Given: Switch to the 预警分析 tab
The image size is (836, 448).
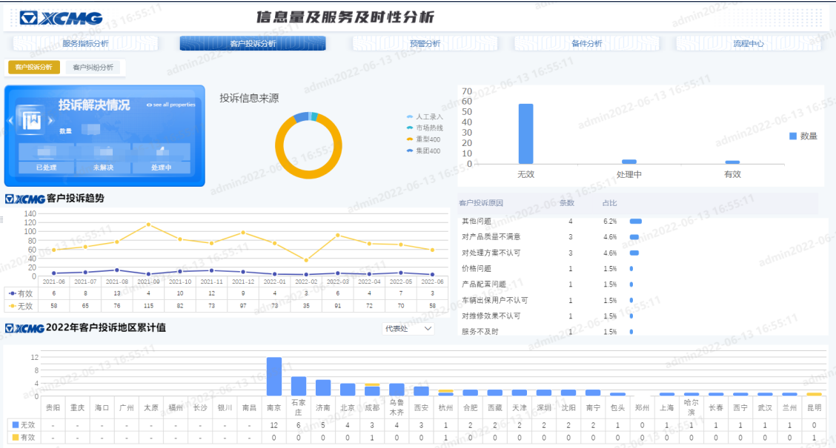Looking at the screenshot, I should click(x=425, y=43).
